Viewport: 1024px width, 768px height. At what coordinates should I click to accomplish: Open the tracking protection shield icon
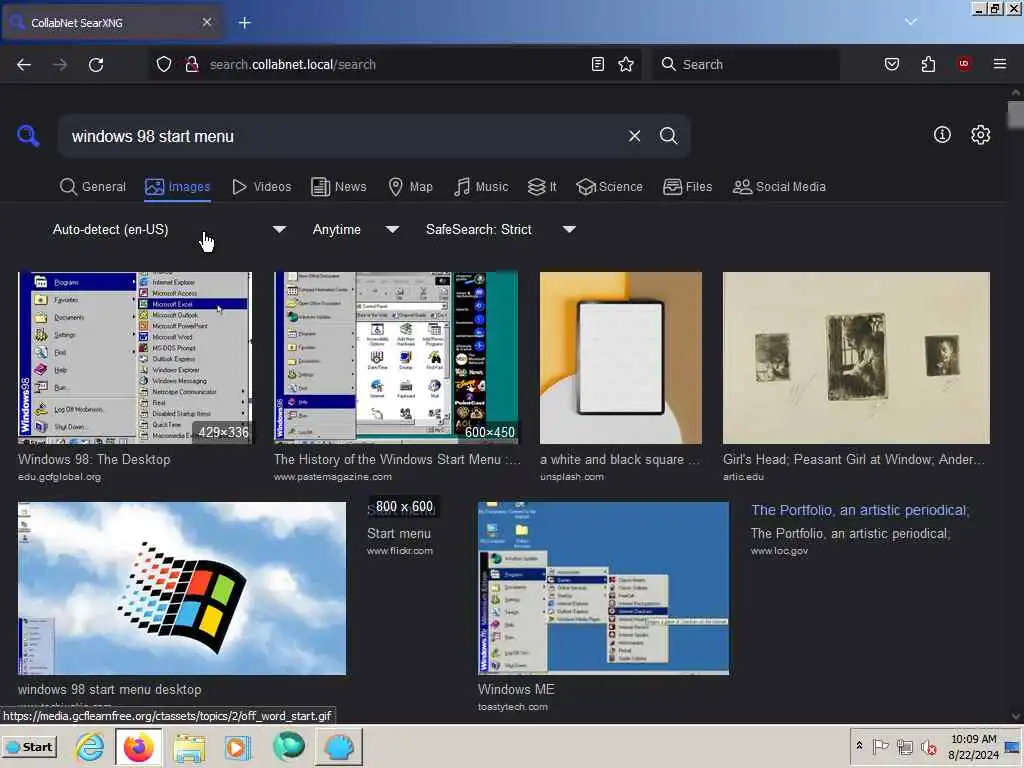click(164, 64)
